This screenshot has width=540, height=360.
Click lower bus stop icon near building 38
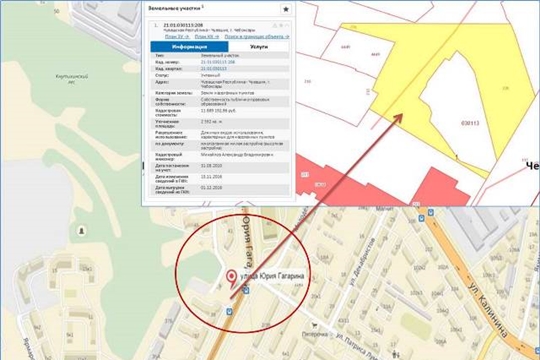(229, 311)
